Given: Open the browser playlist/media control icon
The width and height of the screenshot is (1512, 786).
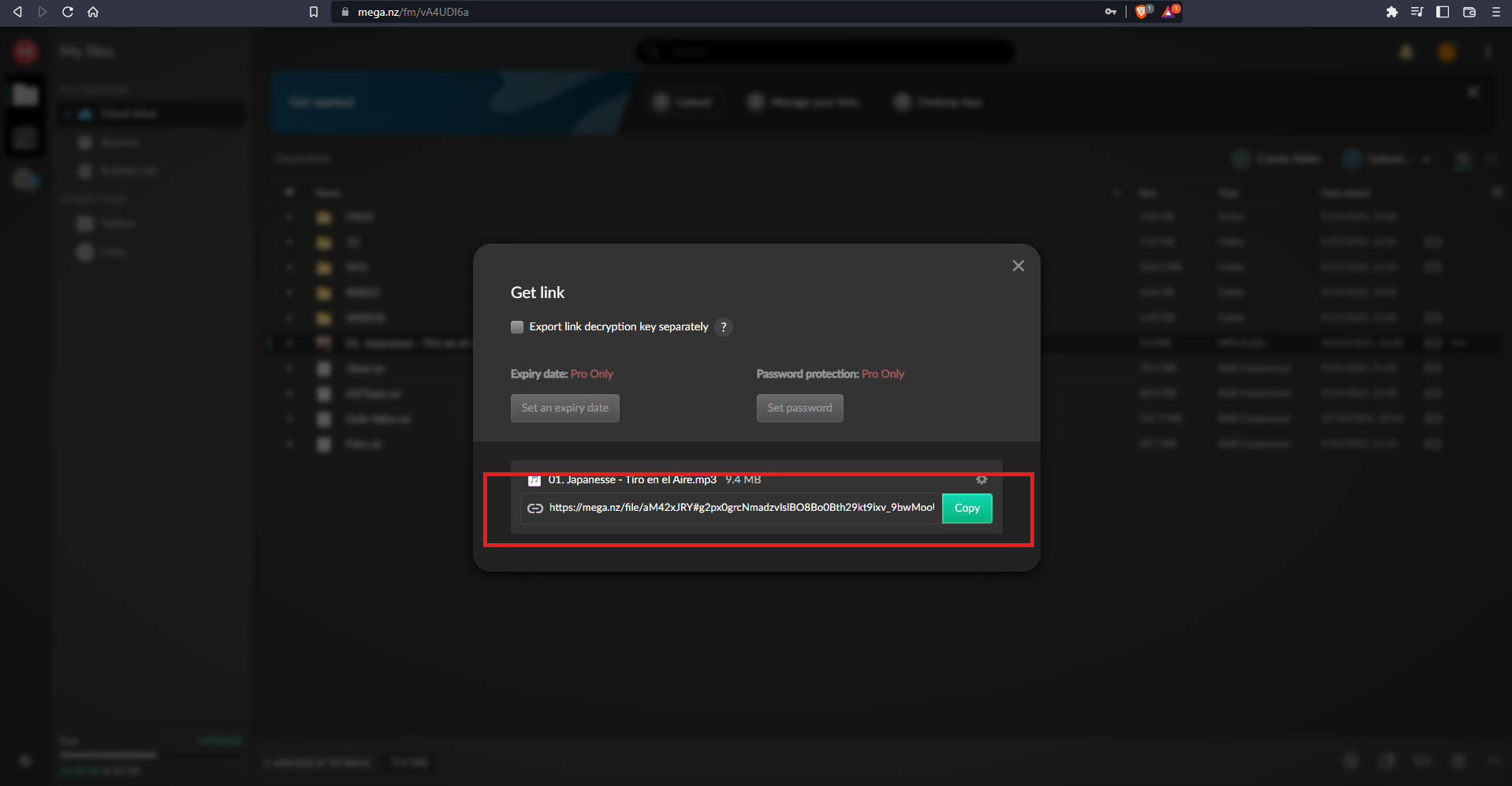Looking at the screenshot, I should point(1417,12).
